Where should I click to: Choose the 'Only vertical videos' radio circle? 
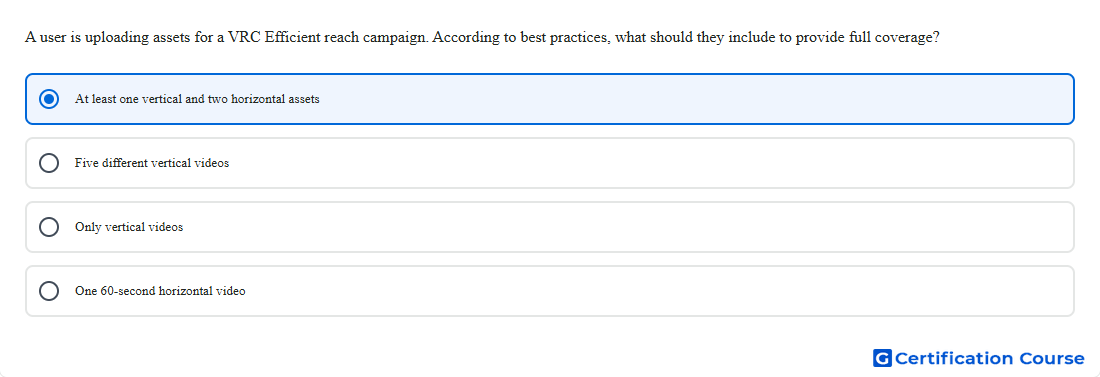49,227
